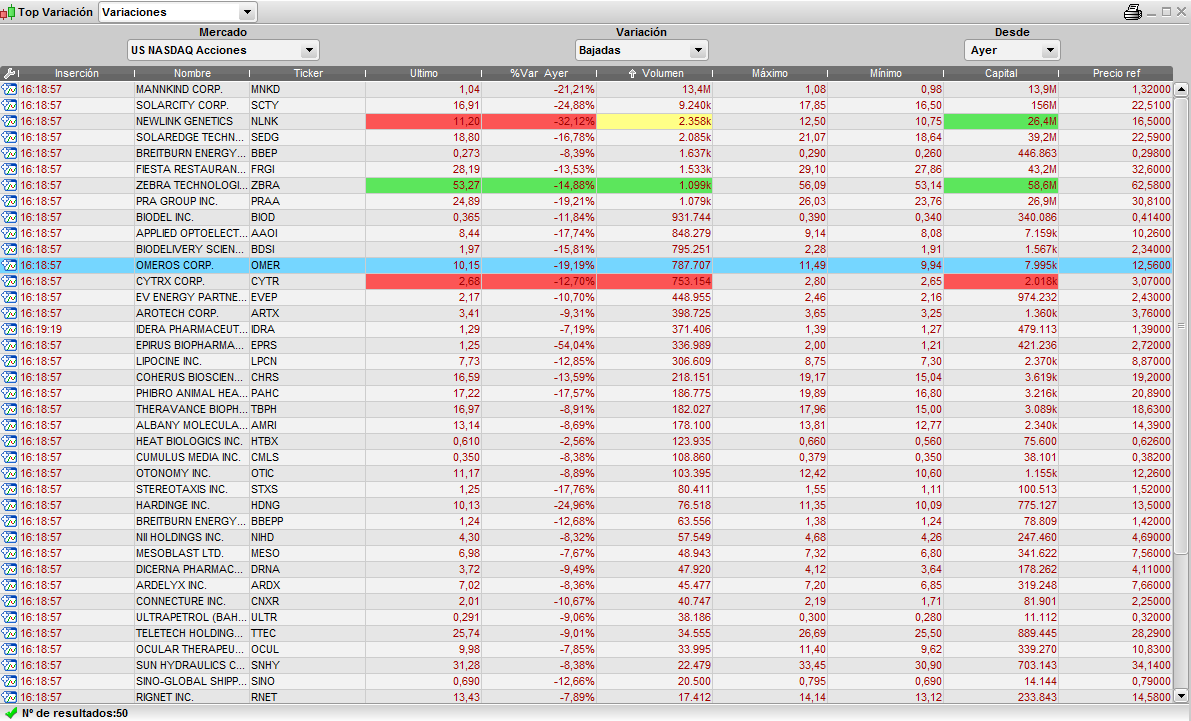Screen dimensions: 1191x721
Task: Select the ALBANY MOLECULA... name cell
Action: pyautogui.click(x=192, y=425)
